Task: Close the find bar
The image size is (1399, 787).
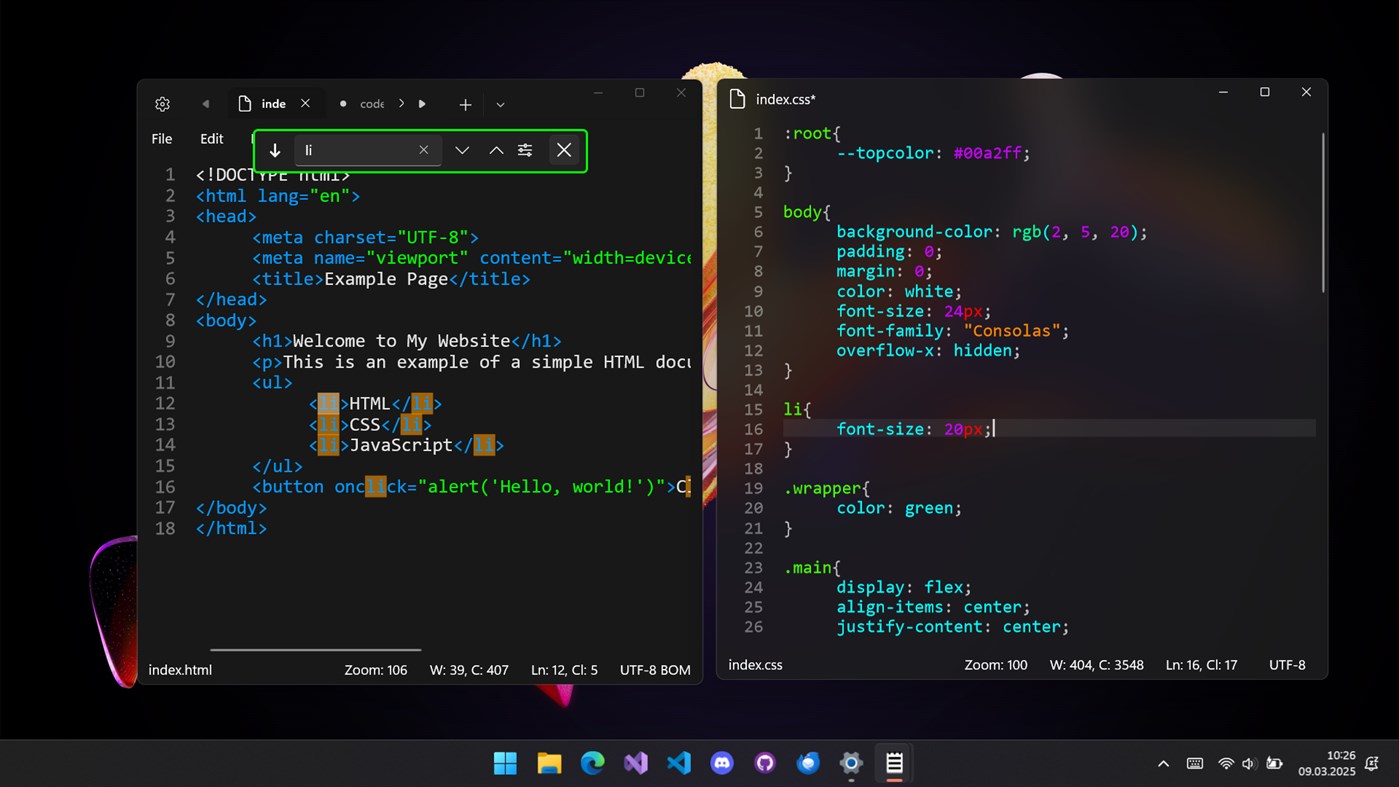Action: coord(564,150)
